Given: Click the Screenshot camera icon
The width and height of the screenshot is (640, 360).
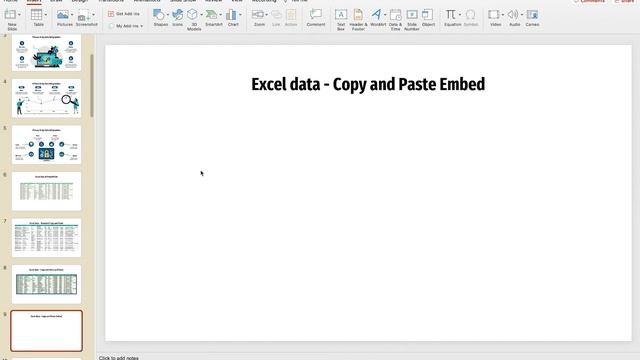Looking at the screenshot, I should coord(84,16).
